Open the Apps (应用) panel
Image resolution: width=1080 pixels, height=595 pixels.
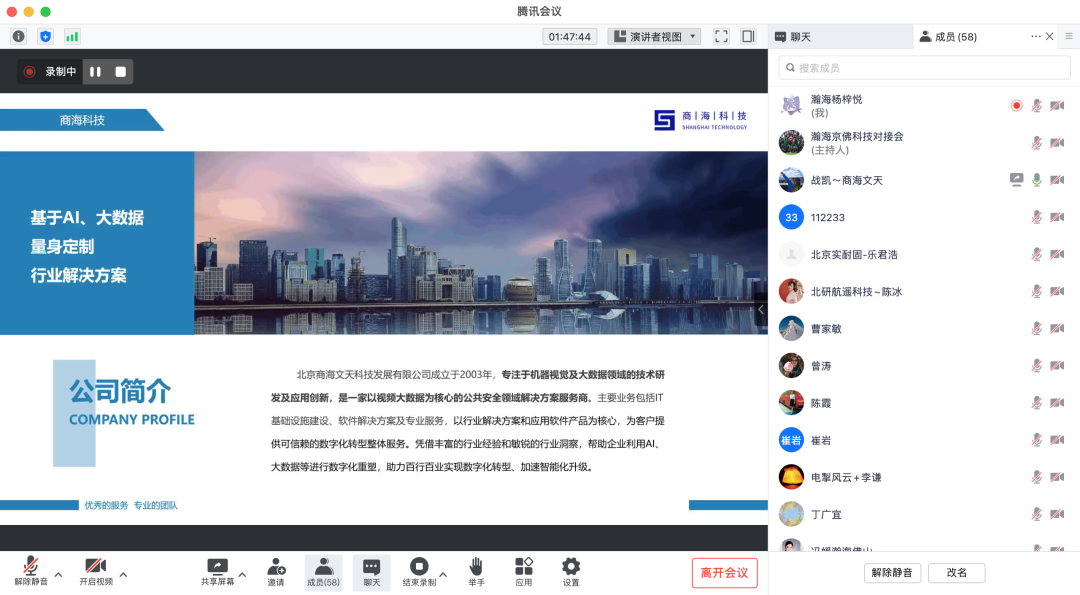click(523, 571)
